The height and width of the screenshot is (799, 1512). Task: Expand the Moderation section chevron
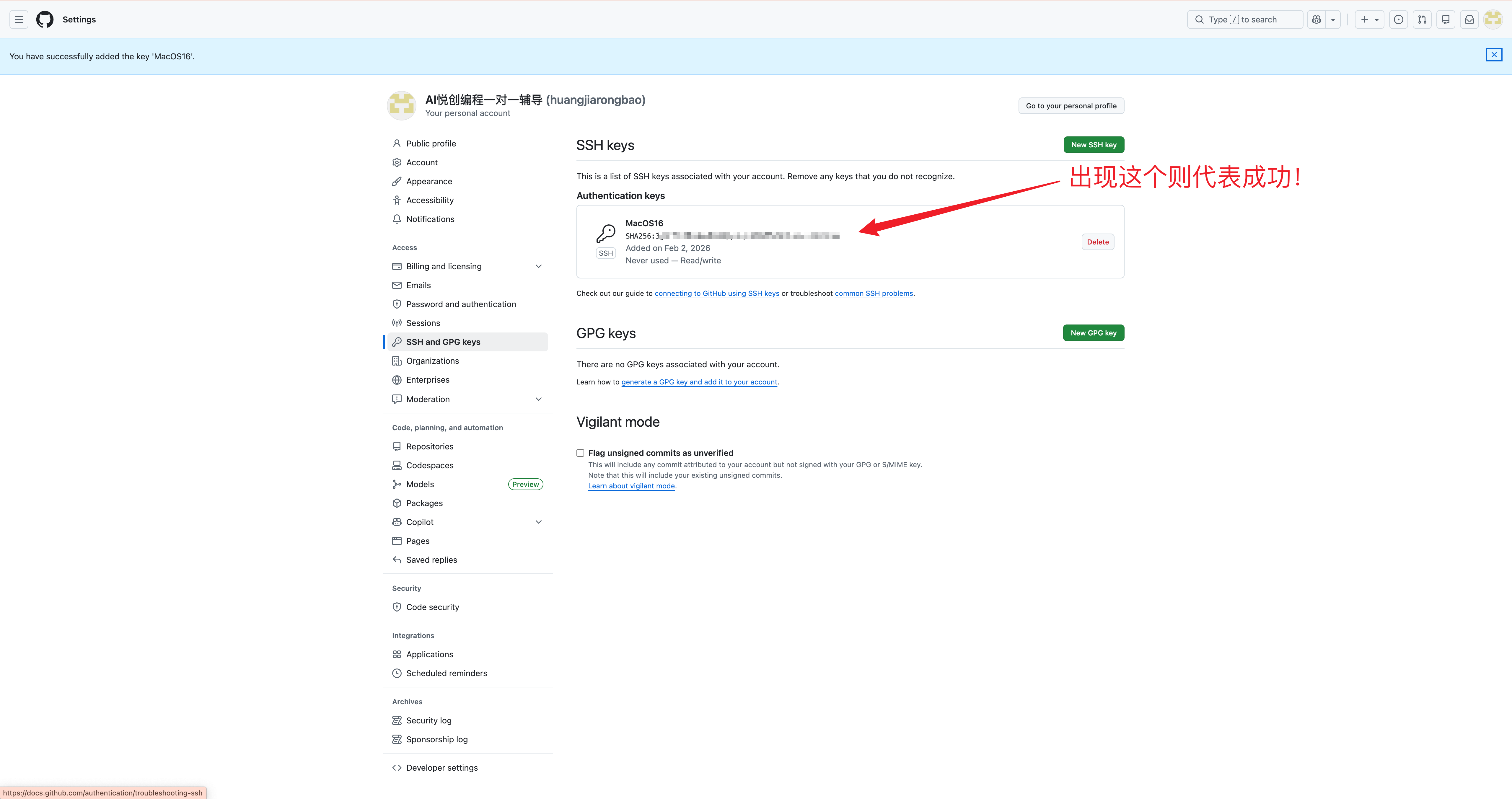(538, 399)
